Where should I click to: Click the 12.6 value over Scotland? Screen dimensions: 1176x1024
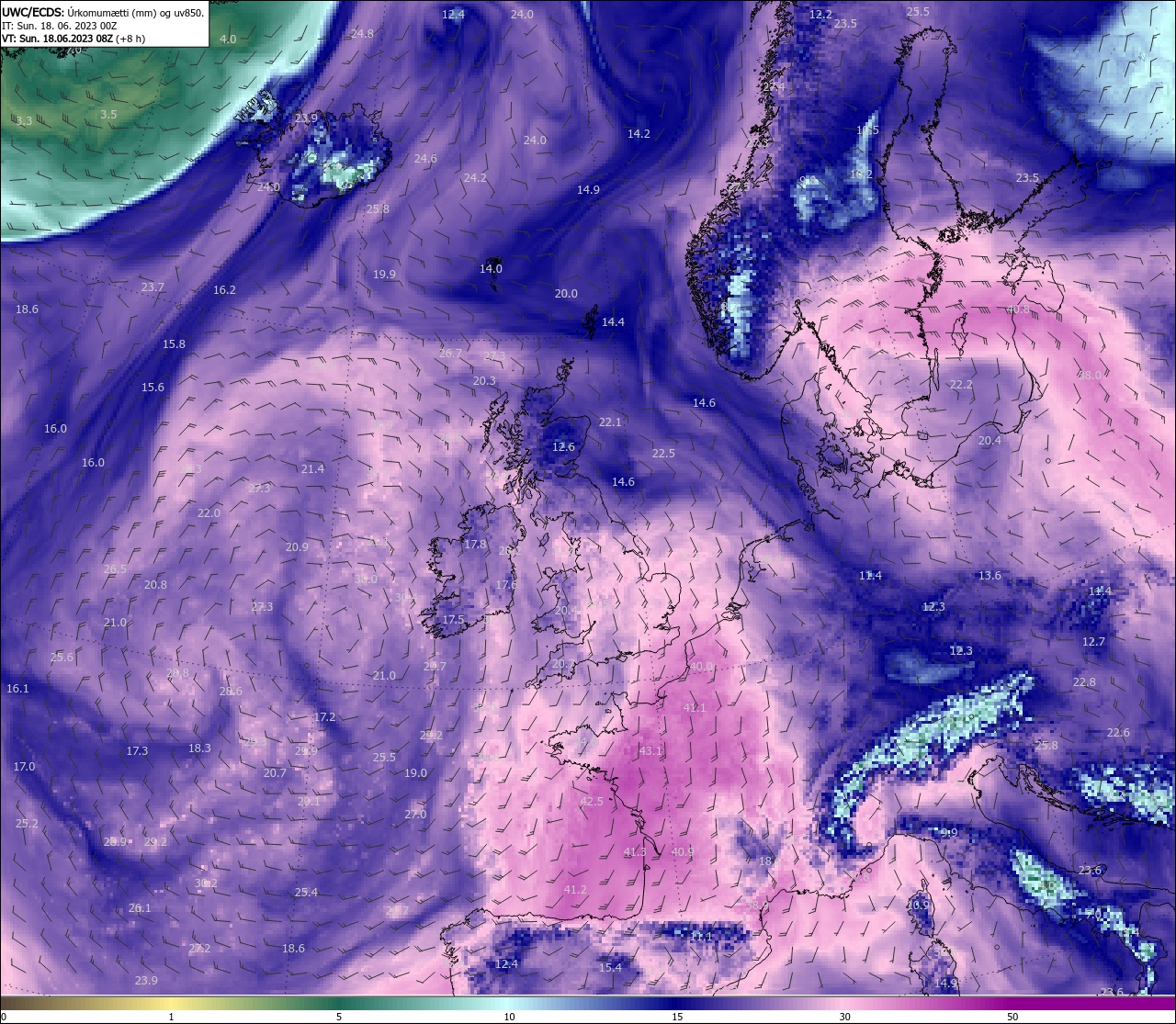[563, 447]
